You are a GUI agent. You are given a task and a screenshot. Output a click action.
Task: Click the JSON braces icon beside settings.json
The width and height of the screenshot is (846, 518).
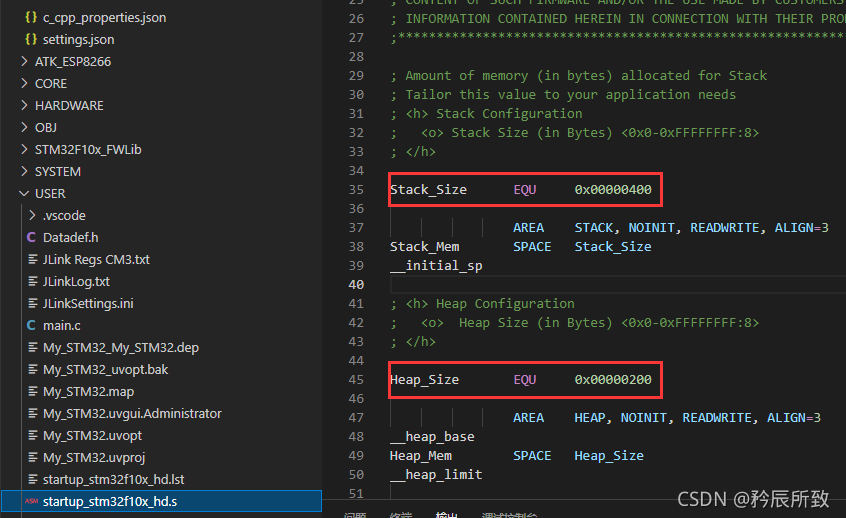point(31,39)
